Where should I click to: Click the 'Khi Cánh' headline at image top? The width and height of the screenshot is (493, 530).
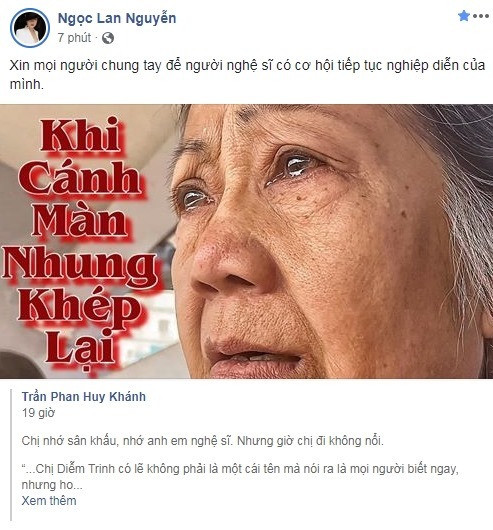pos(80,157)
